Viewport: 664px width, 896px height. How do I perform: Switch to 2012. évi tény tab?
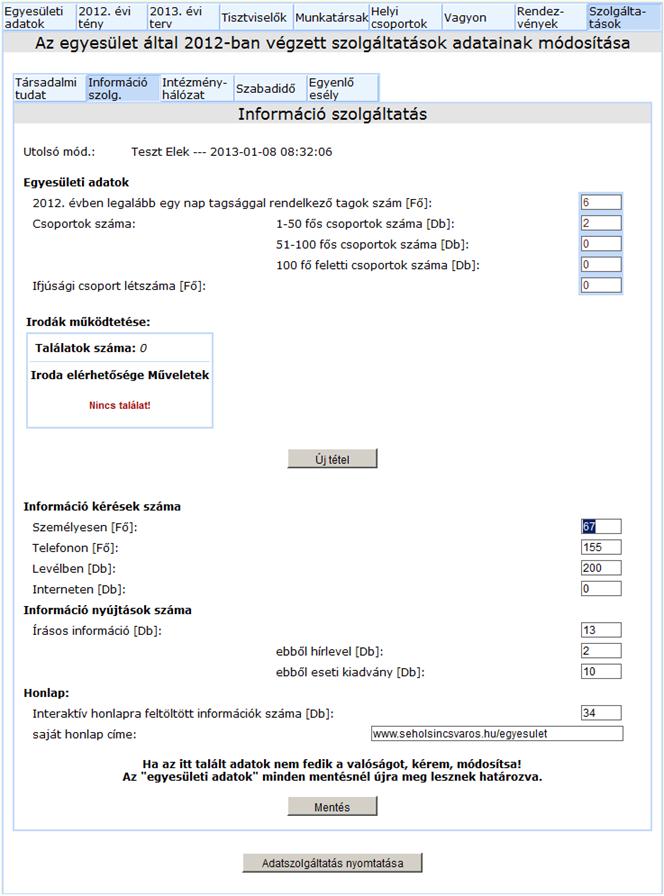click(x=111, y=17)
